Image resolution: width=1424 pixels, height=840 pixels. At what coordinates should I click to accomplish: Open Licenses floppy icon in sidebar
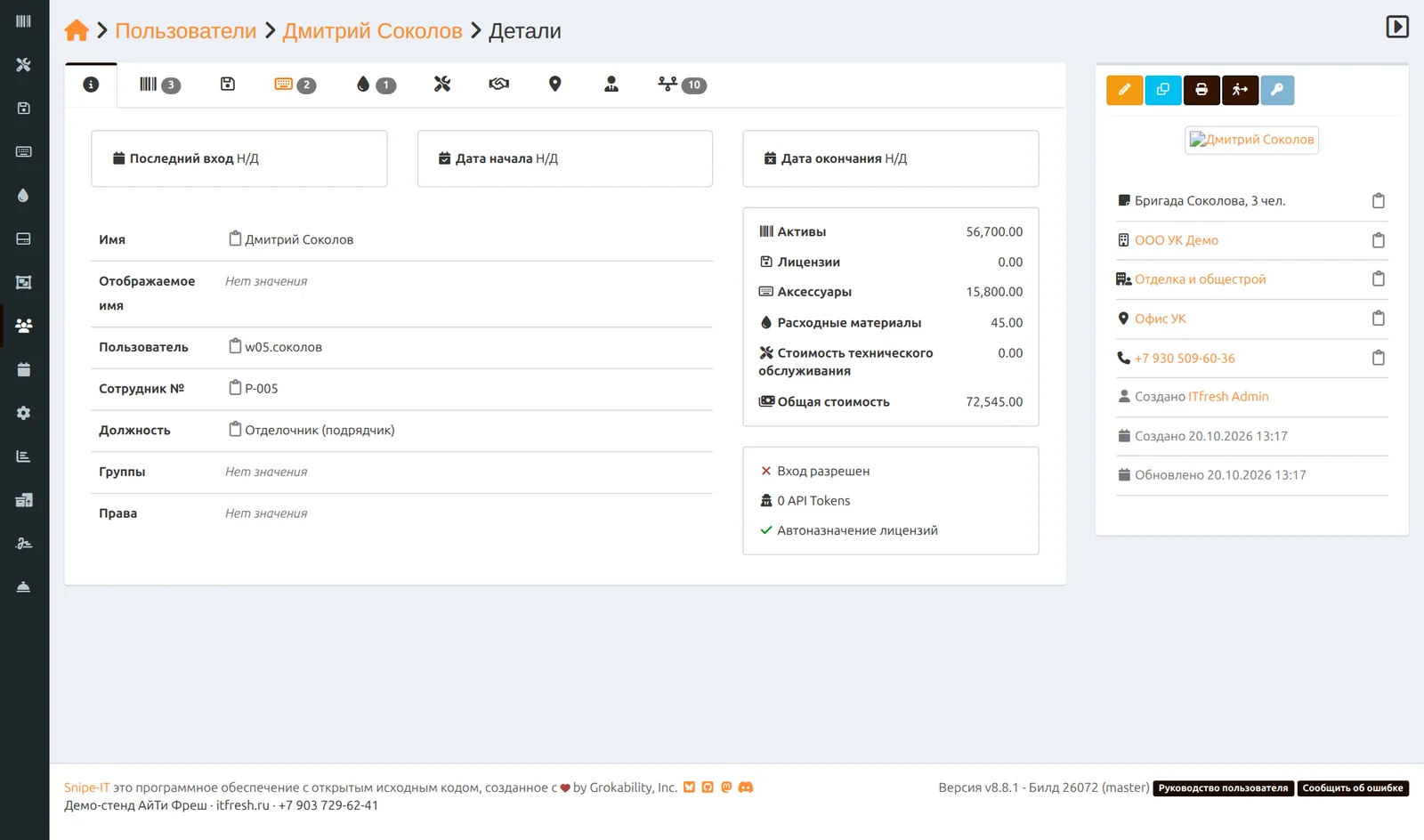(x=24, y=108)
